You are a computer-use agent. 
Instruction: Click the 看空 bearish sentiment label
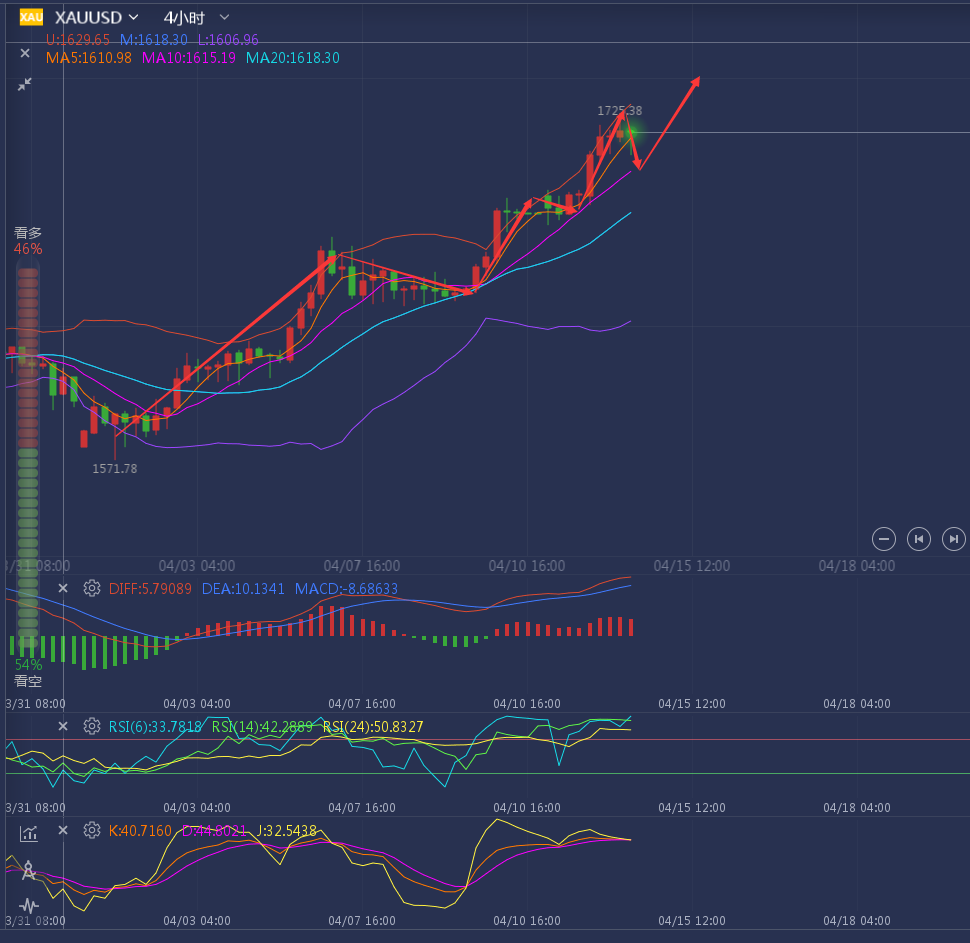point(28,681)
